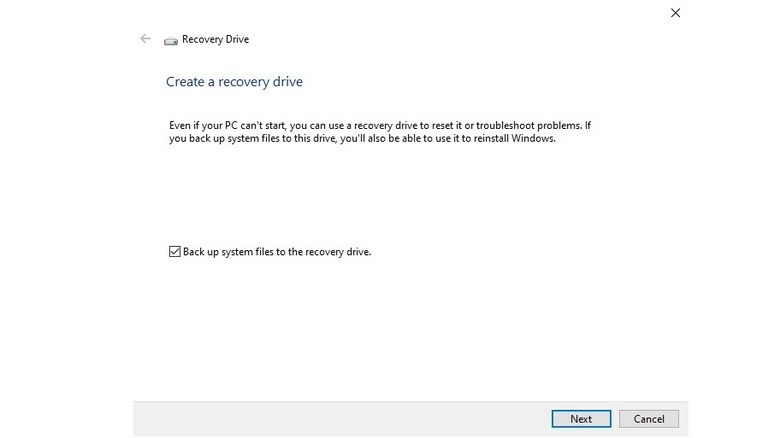Go back using the back arrow
The width and height of the screenshot is (780, 438).
pyautogui.click(x=146, y=39)
